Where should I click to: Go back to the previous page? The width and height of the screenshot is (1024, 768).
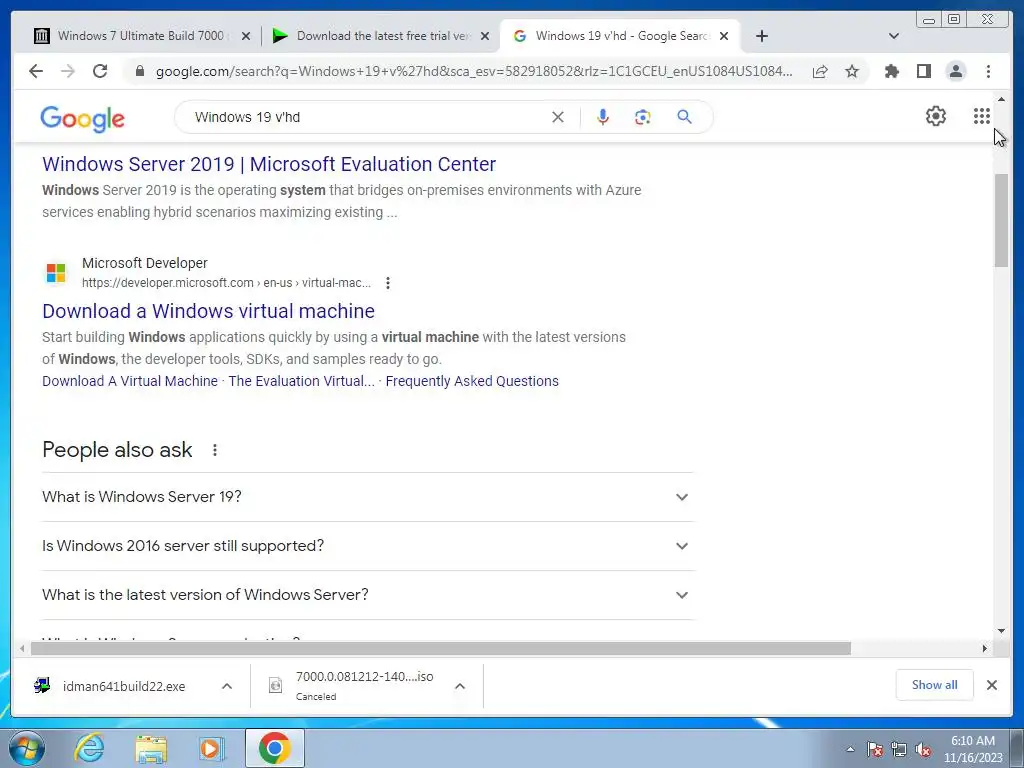(36, 71)
